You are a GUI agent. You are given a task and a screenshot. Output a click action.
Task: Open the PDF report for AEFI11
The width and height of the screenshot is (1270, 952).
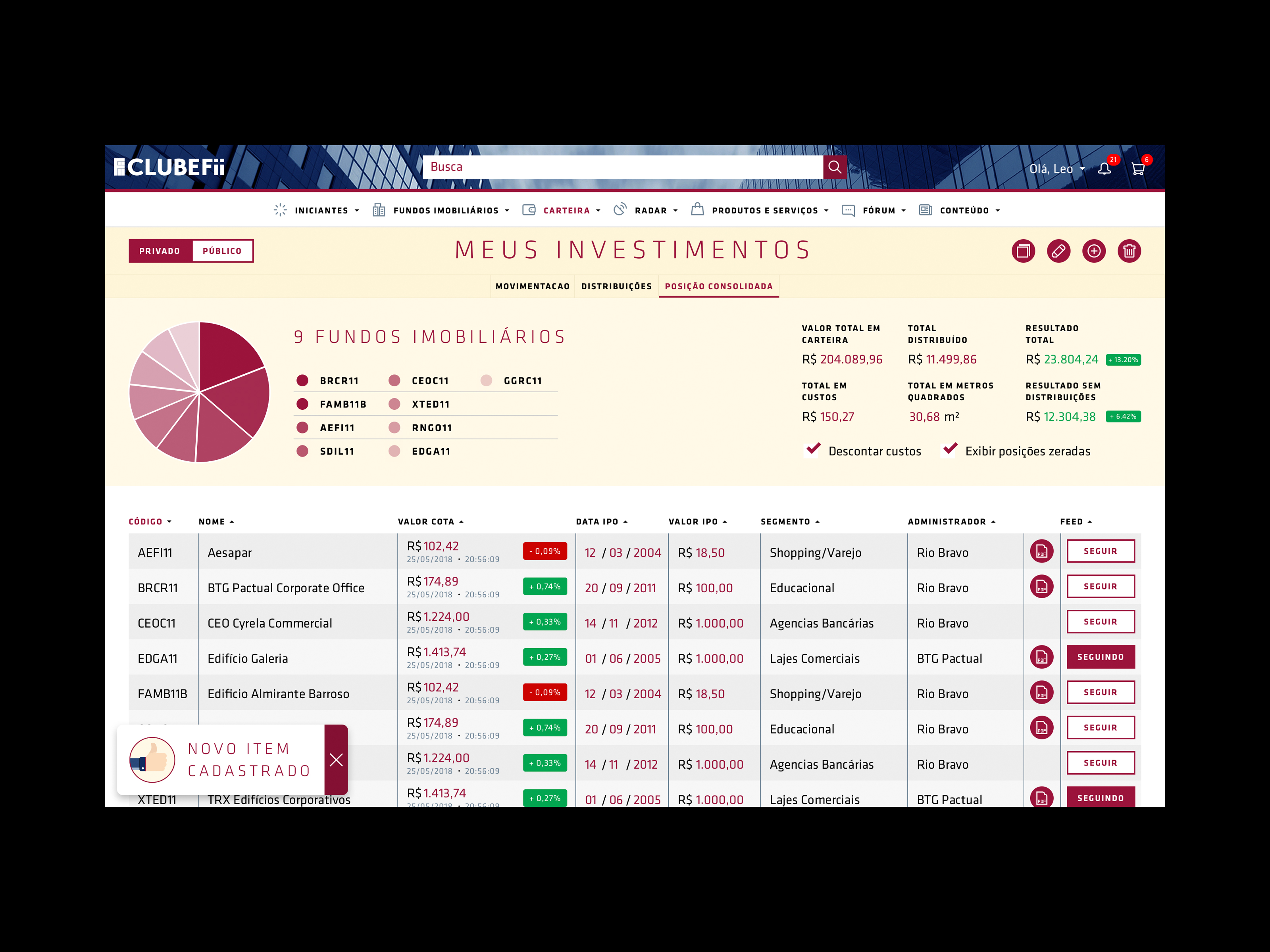click(x=1041, y=551)
